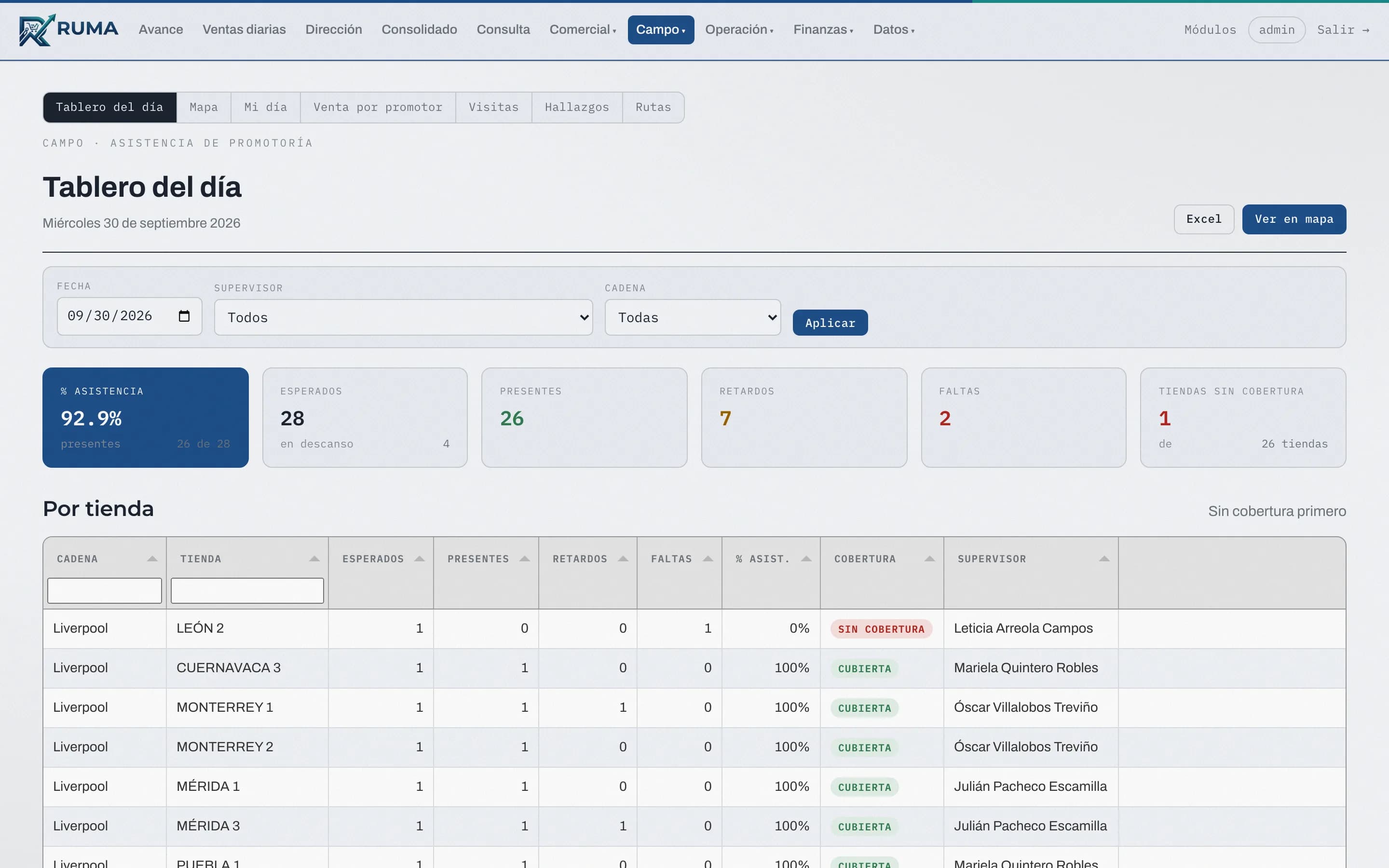Click the Ver en mapa button
The width and height of the screenshot is (1389, 868).
[x=1294, y=219]
